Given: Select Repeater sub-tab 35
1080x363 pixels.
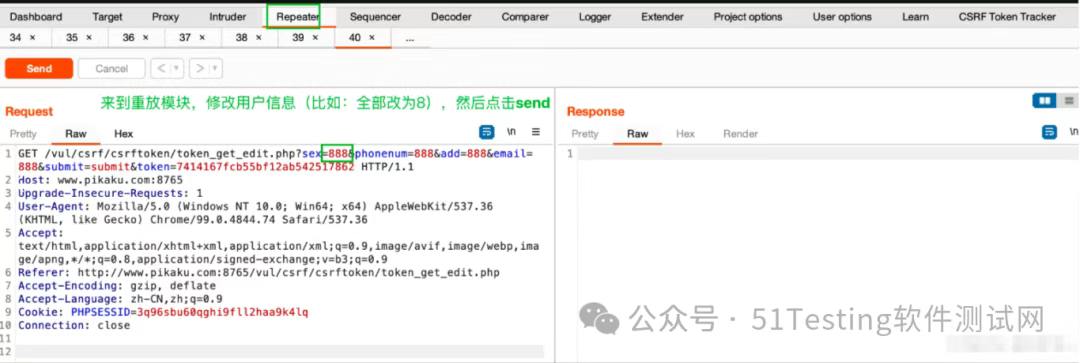Looking at the screenshot, I should click(72, 38).
